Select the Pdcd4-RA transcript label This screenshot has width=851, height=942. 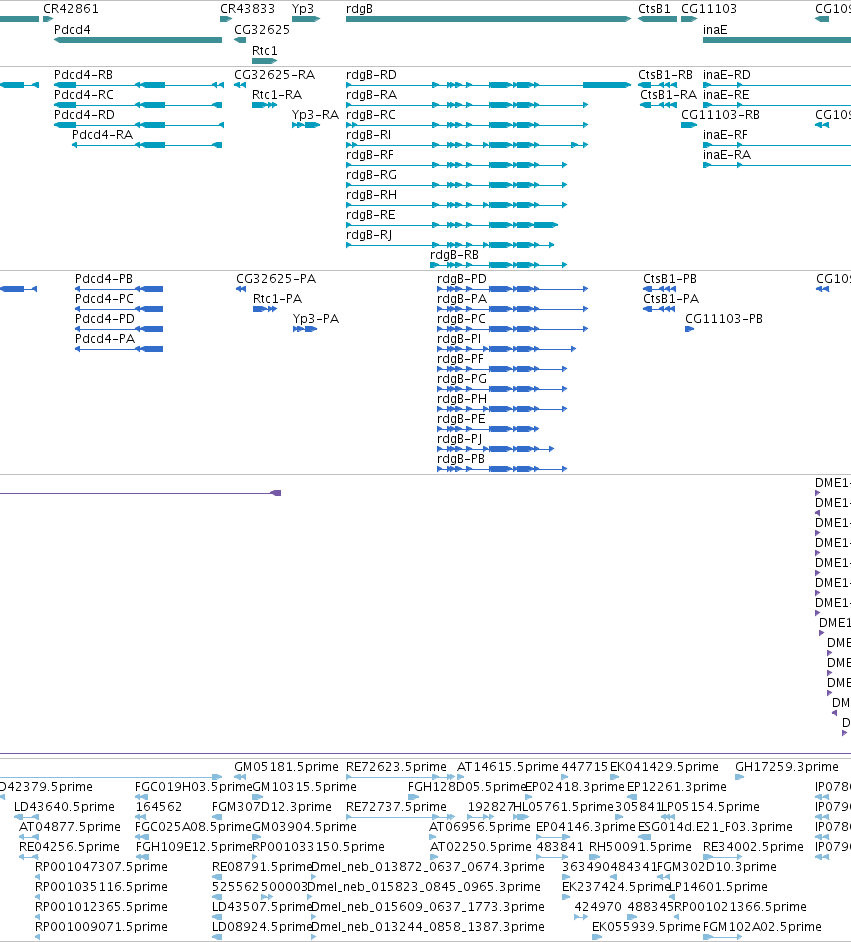click(103, 135)
